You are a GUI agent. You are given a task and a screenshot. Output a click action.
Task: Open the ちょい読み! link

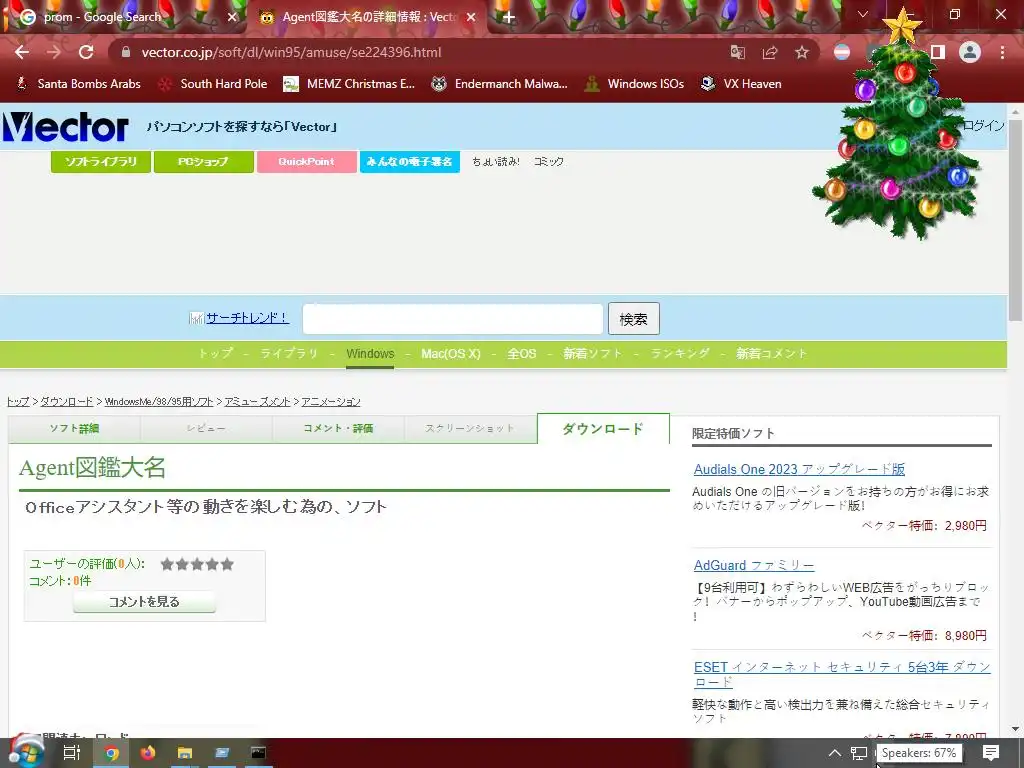496,161
